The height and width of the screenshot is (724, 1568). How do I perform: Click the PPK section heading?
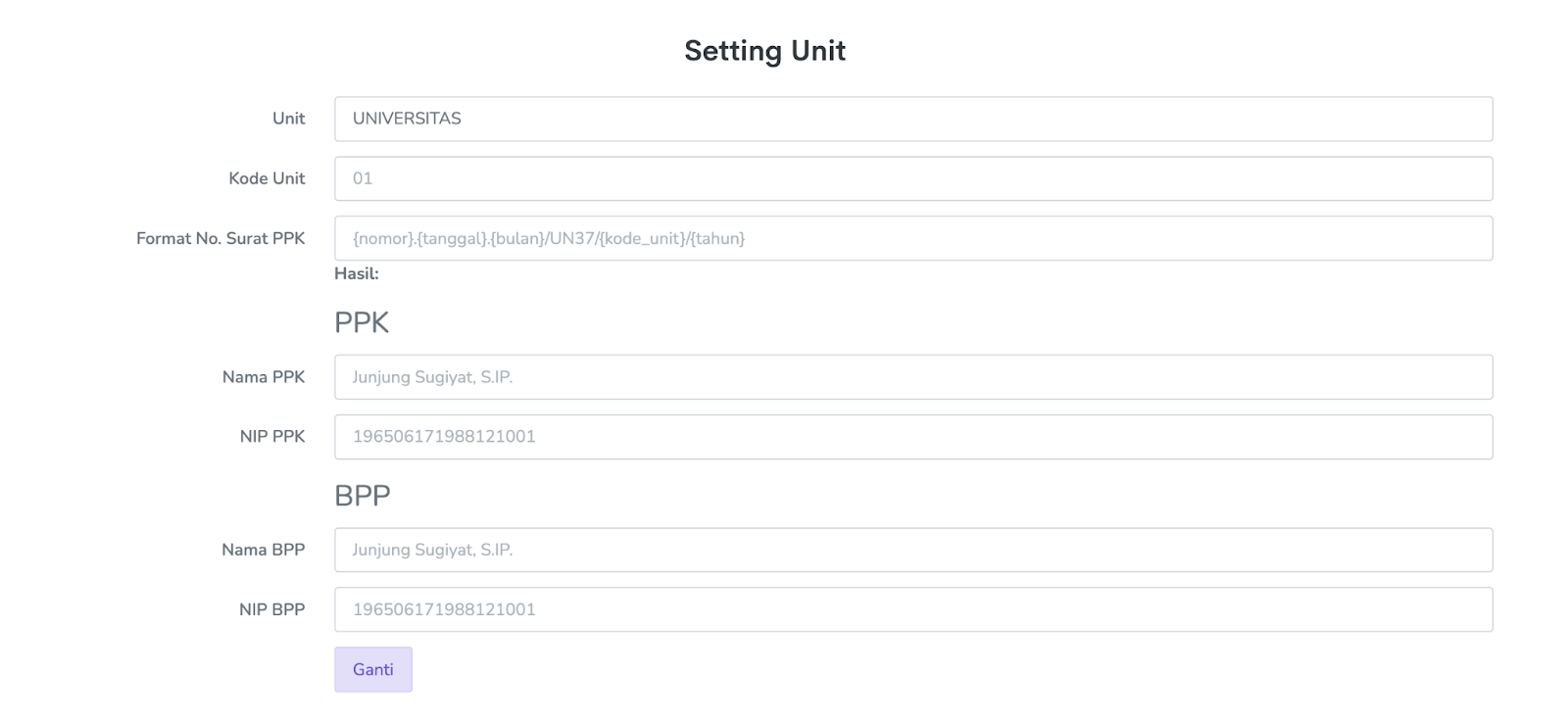coord(362,322)
